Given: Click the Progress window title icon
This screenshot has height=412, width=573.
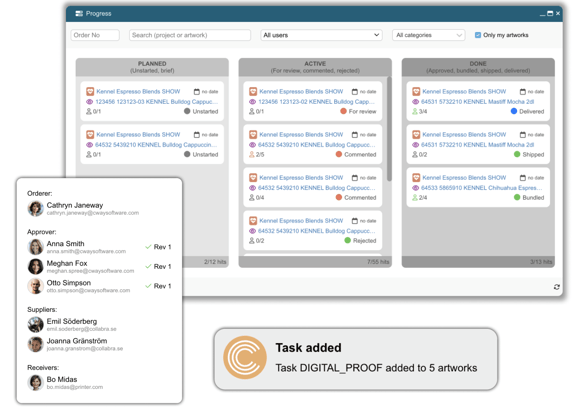Looking at the screenshot, I should pos(79,14).
